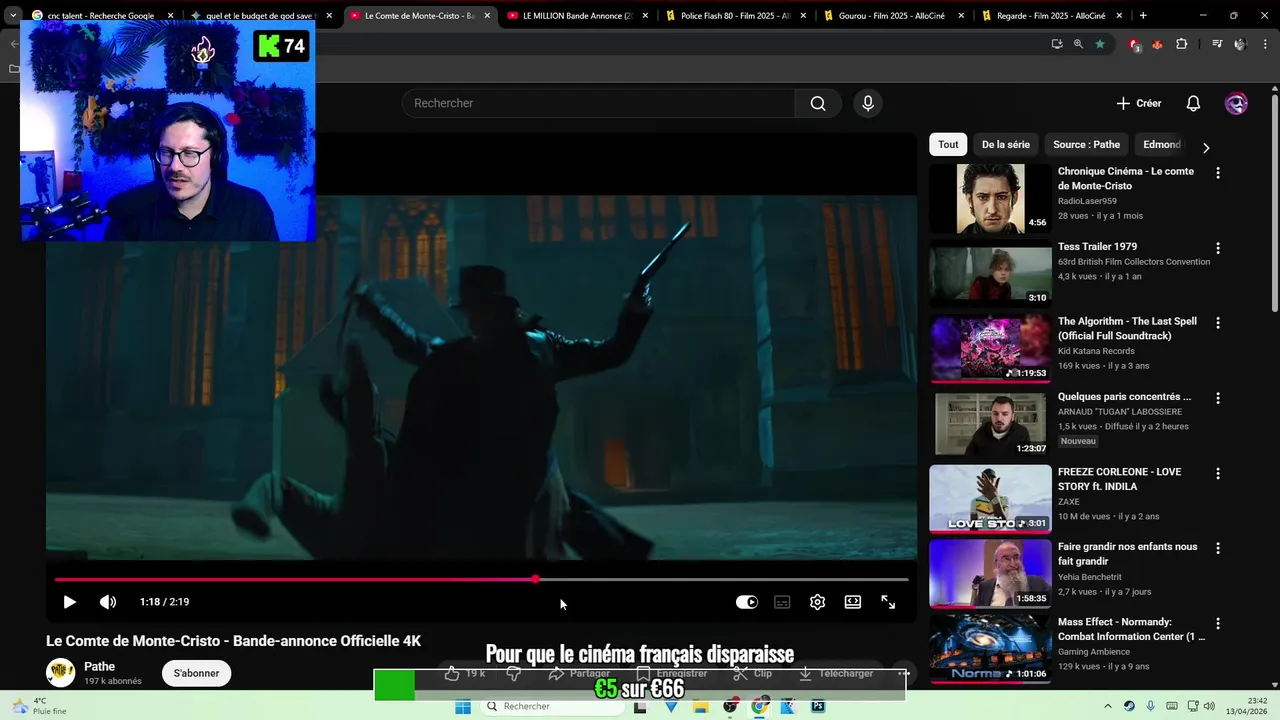Open options for The Algorithm video

pyautogui.click(x=1217, y=323)
